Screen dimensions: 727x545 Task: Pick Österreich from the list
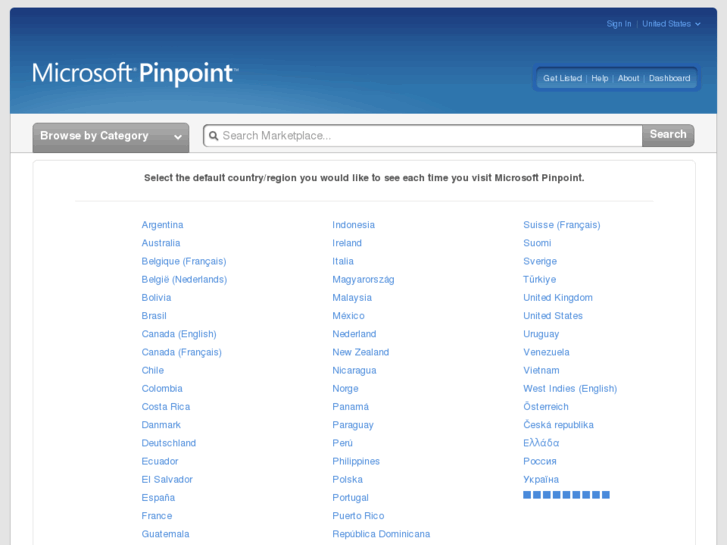pos(546,407)
